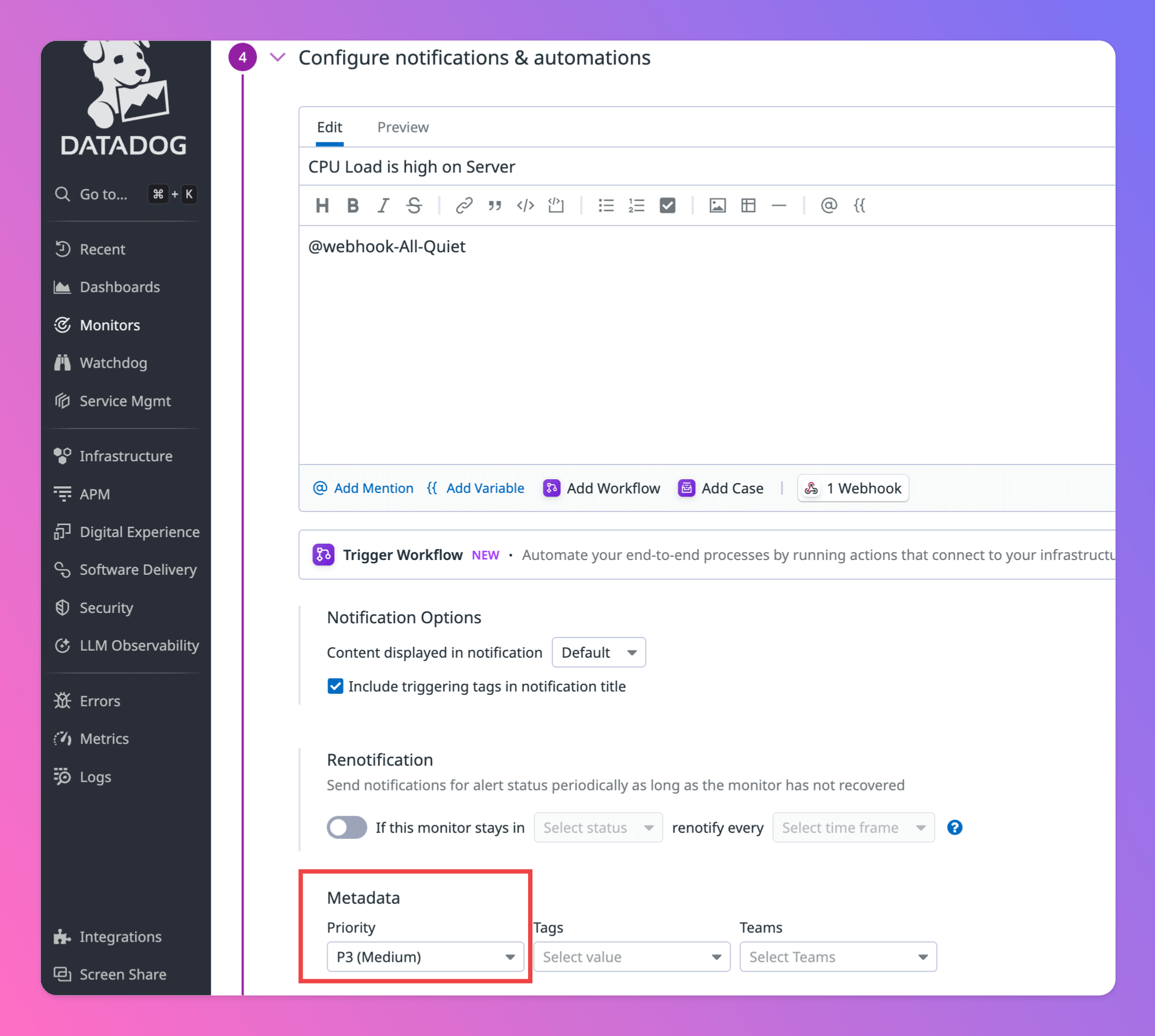Image resolution: width=1155 pixels, height=1036 pixels.
Task: Click the Heading format icon
Action: 322,205
